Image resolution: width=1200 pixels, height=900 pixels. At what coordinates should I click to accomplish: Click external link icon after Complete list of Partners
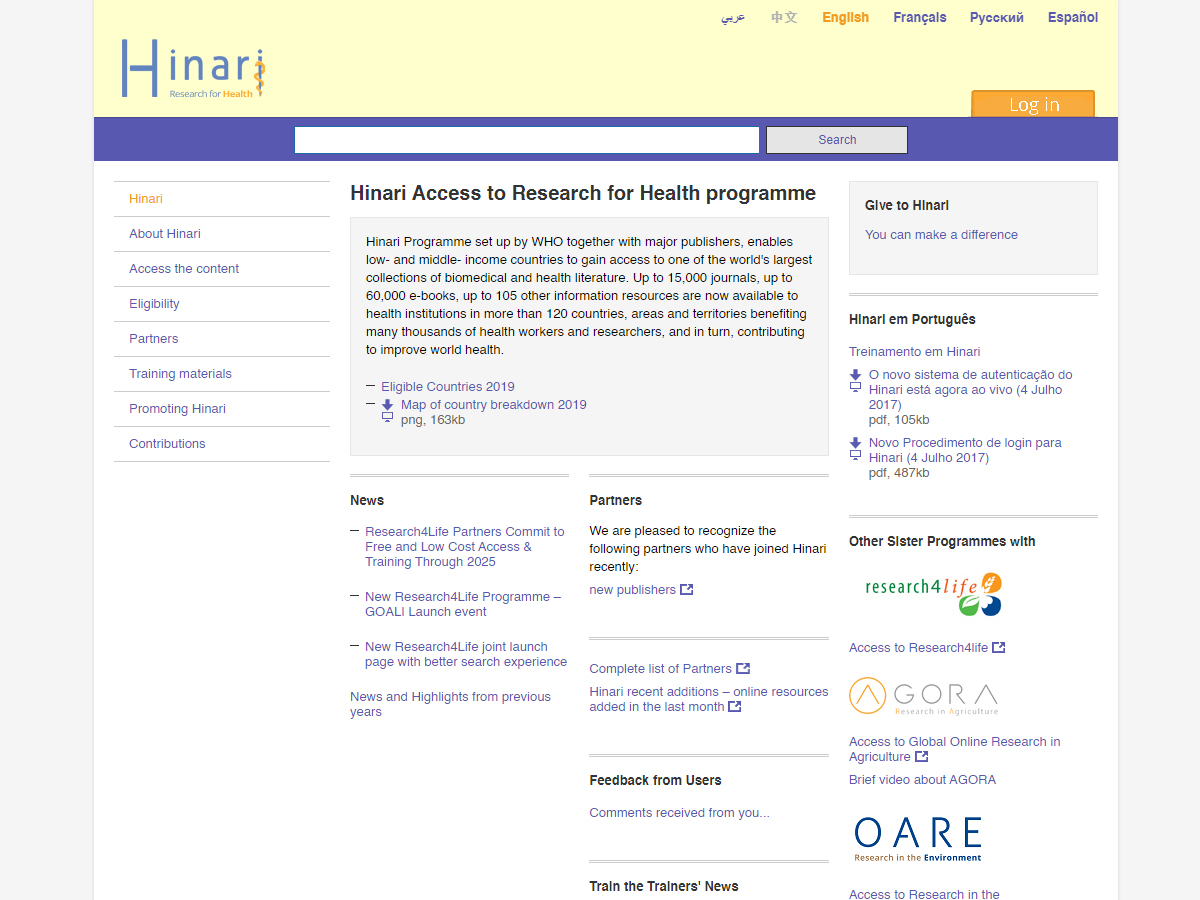pyautogui.click(x=743, y=669)
